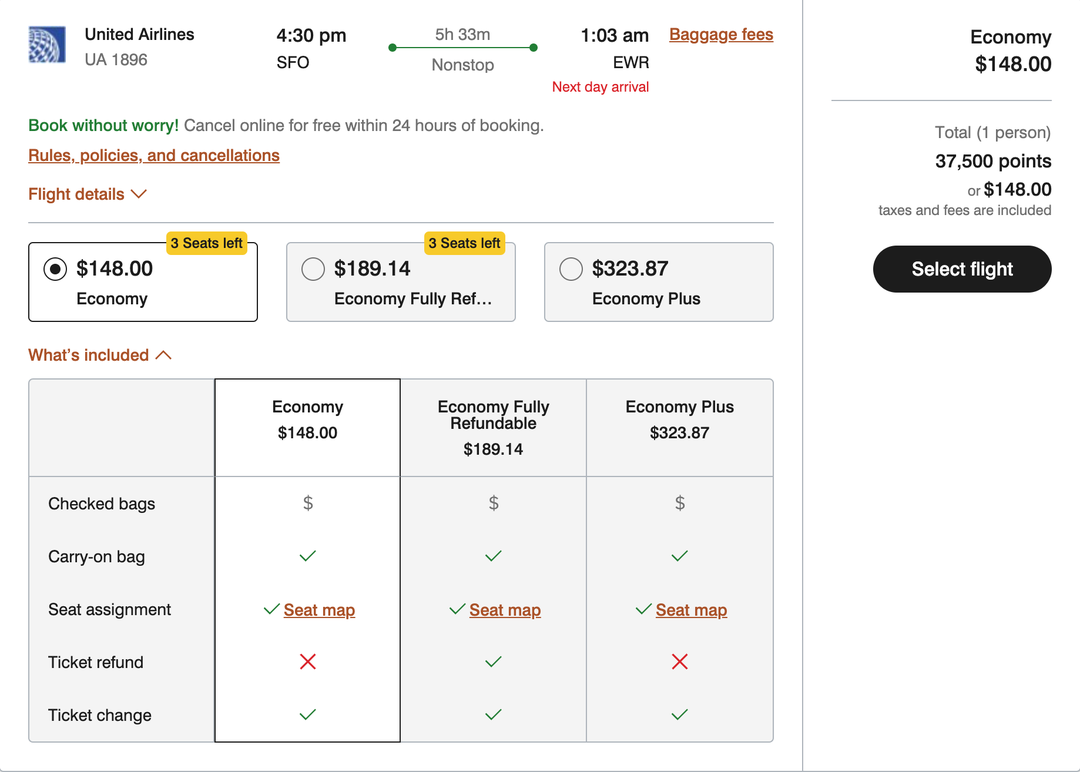The height and width of the screenshot is (772, 1080).
Task: Open Rules, policies, and cancellations
Action: [153, 155]
